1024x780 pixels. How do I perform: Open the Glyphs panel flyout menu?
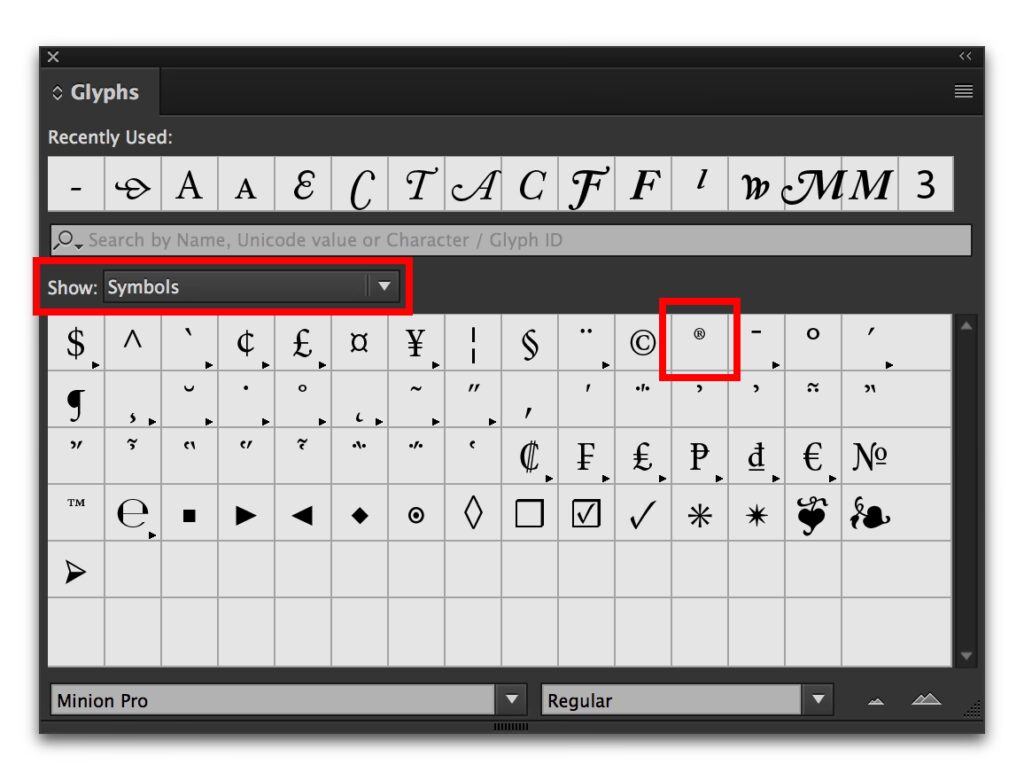tap(963, 92)
